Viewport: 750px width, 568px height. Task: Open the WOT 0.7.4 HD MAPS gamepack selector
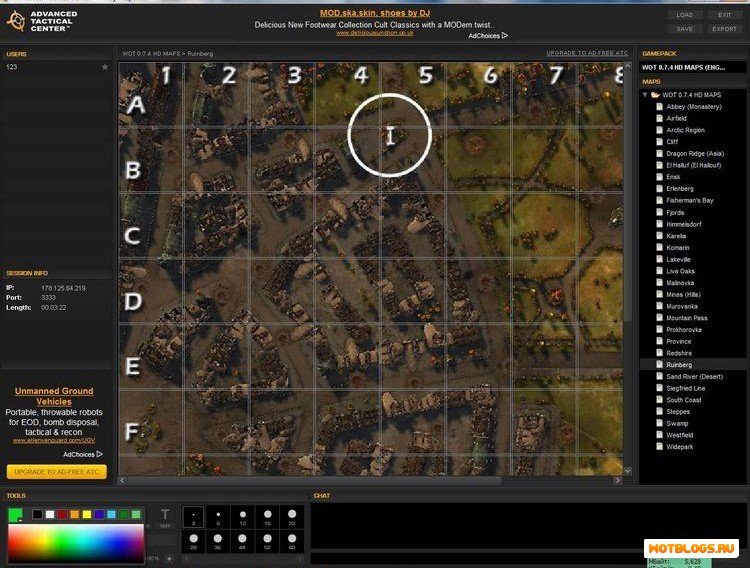pyautogui.click(x=693, y=67)
